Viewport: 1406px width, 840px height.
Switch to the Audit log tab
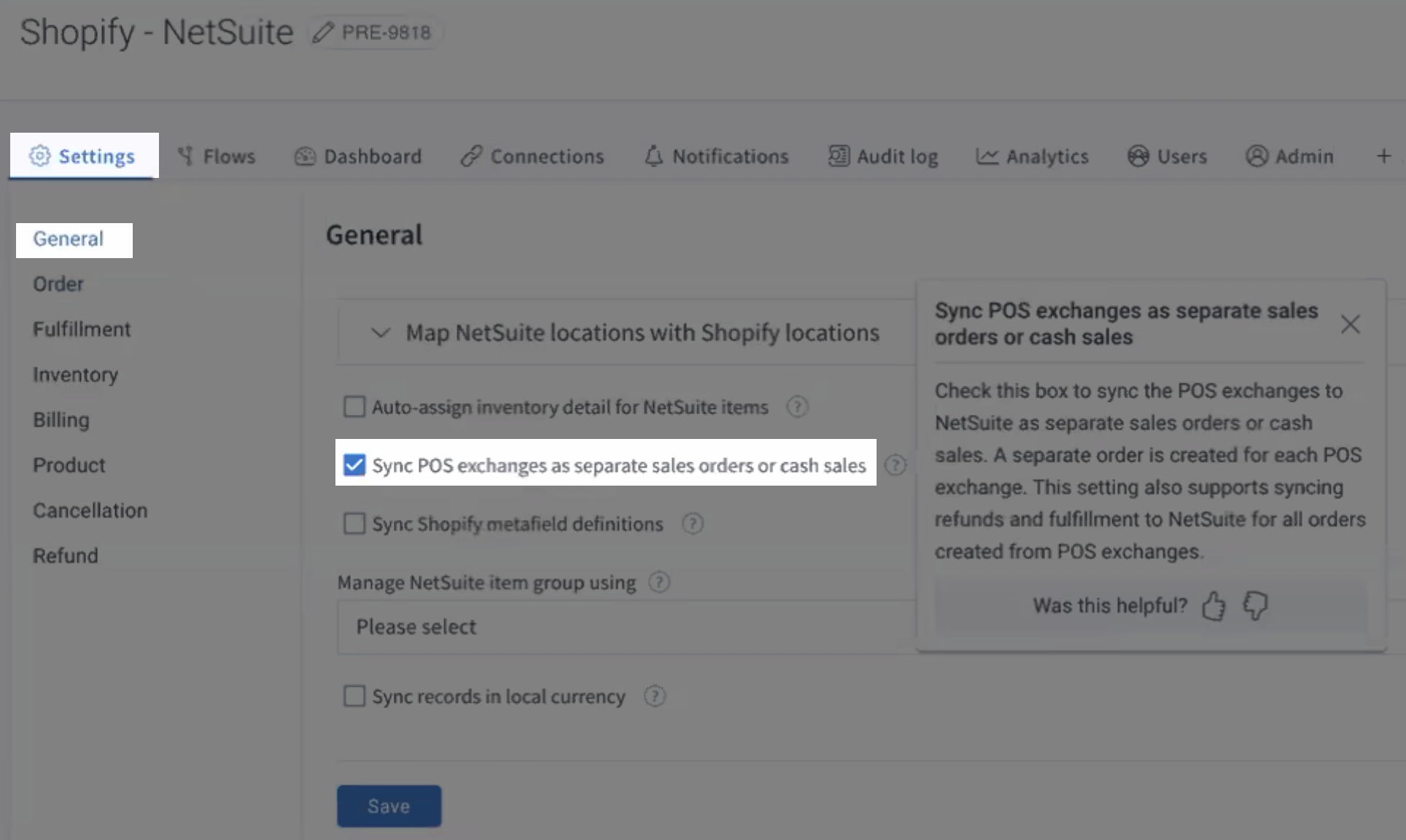click(883, 156)
